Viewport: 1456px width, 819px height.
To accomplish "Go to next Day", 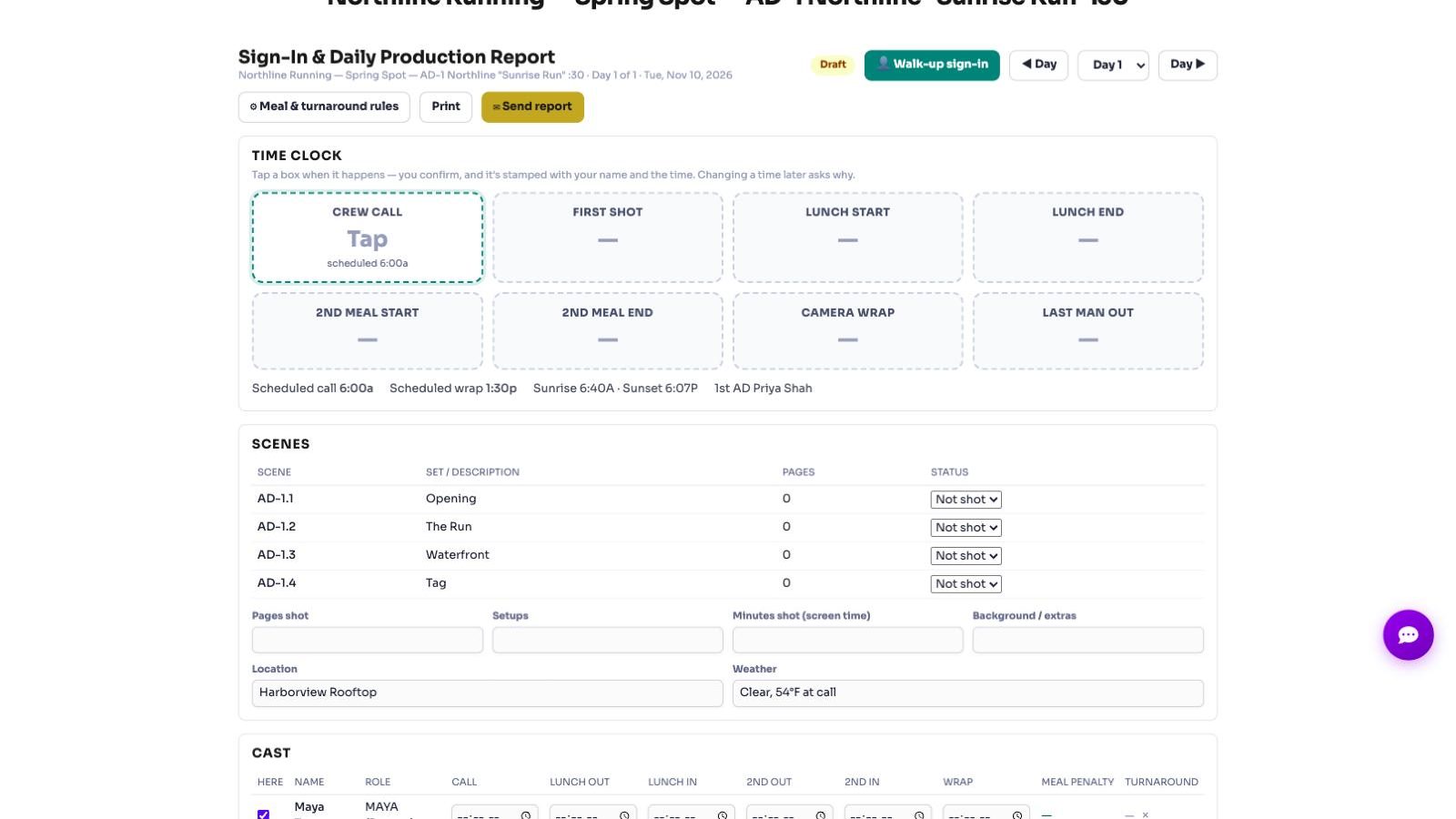I will click(x=1188, y=65).
